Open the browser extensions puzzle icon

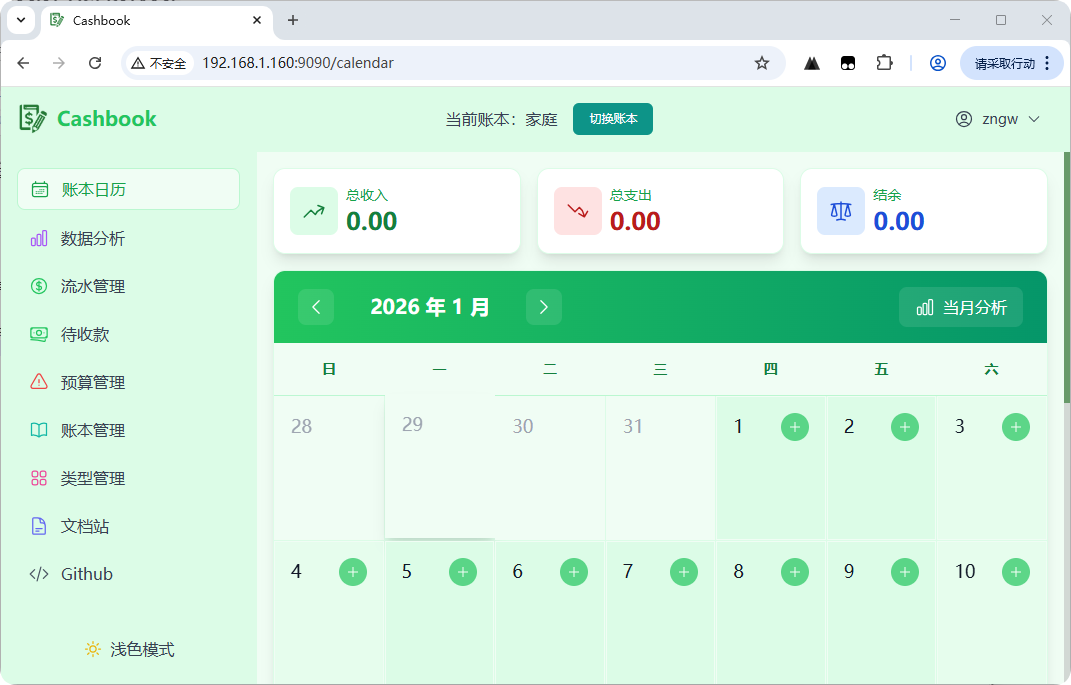pyautogui.click(x=884, y=63)
